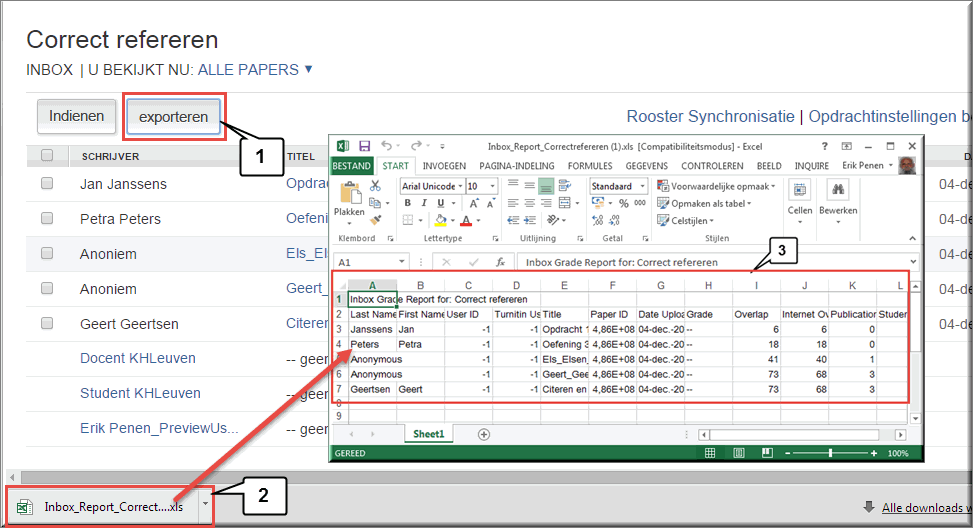Switch to the PAGINA-INDELING tab
Screen dimensions: 973x528
tap(516, 166)
